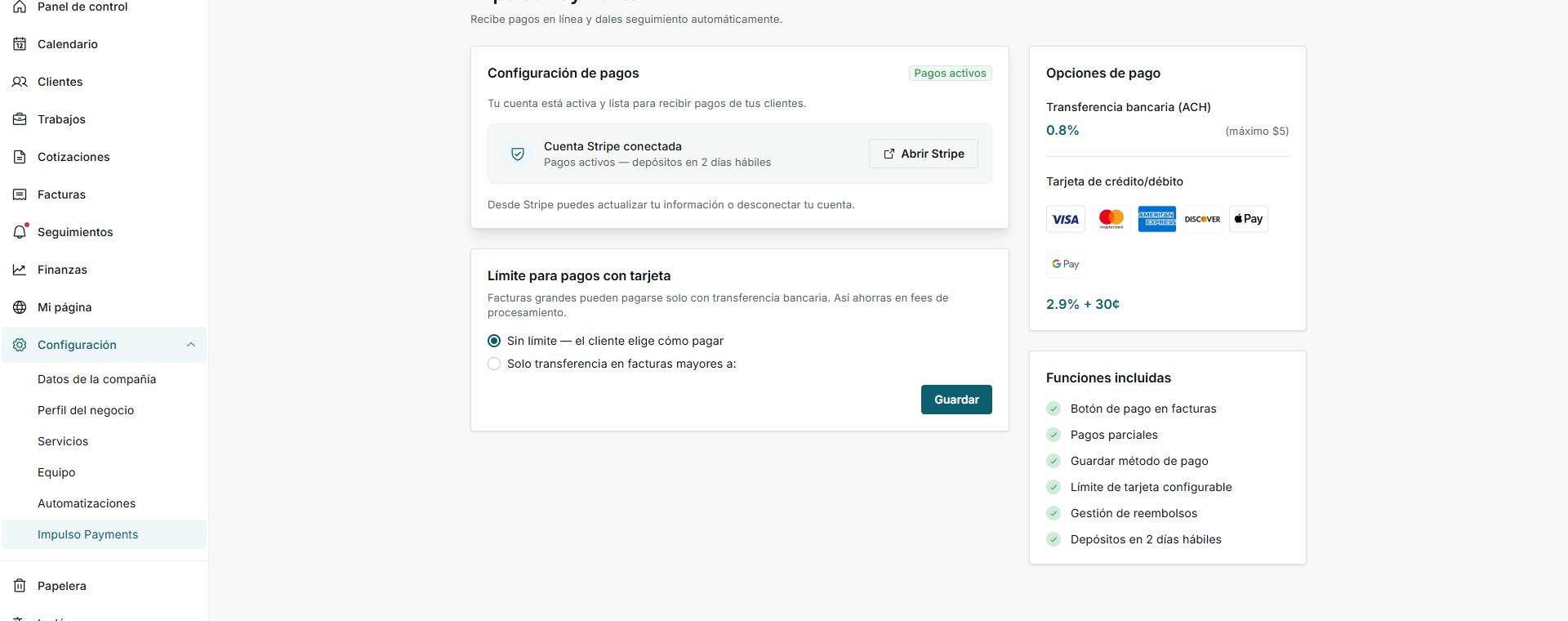Click Transferencia bancaria (ACH) label
The height and width of the screenshot is (621, 1568).
click(x=1129, y=107)
